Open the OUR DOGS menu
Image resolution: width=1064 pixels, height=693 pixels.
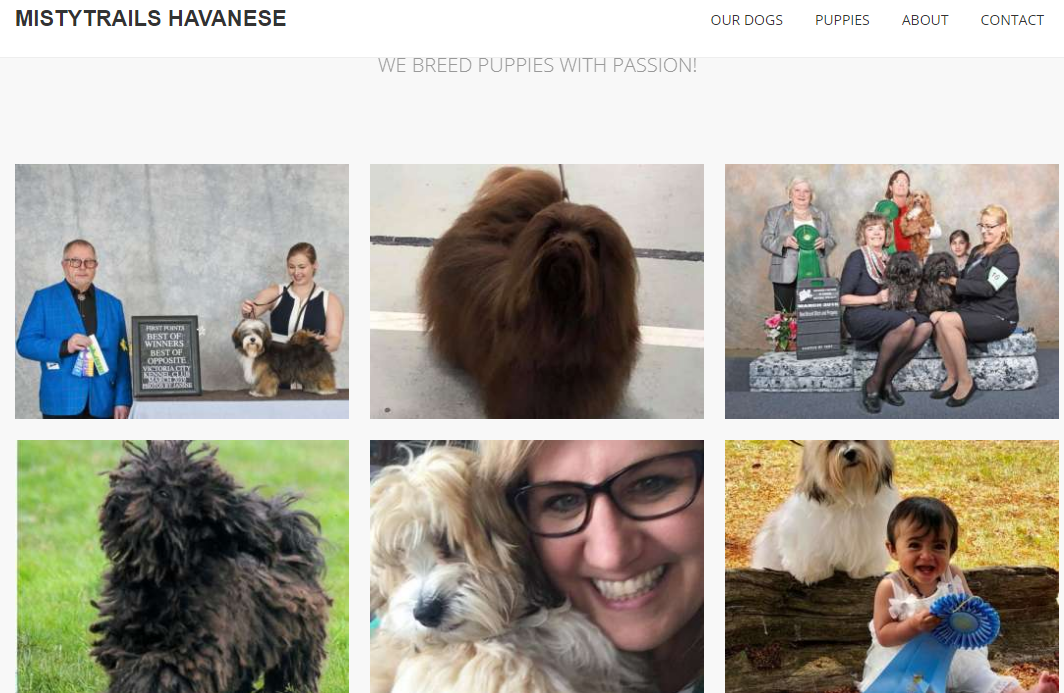pos(746,20)
